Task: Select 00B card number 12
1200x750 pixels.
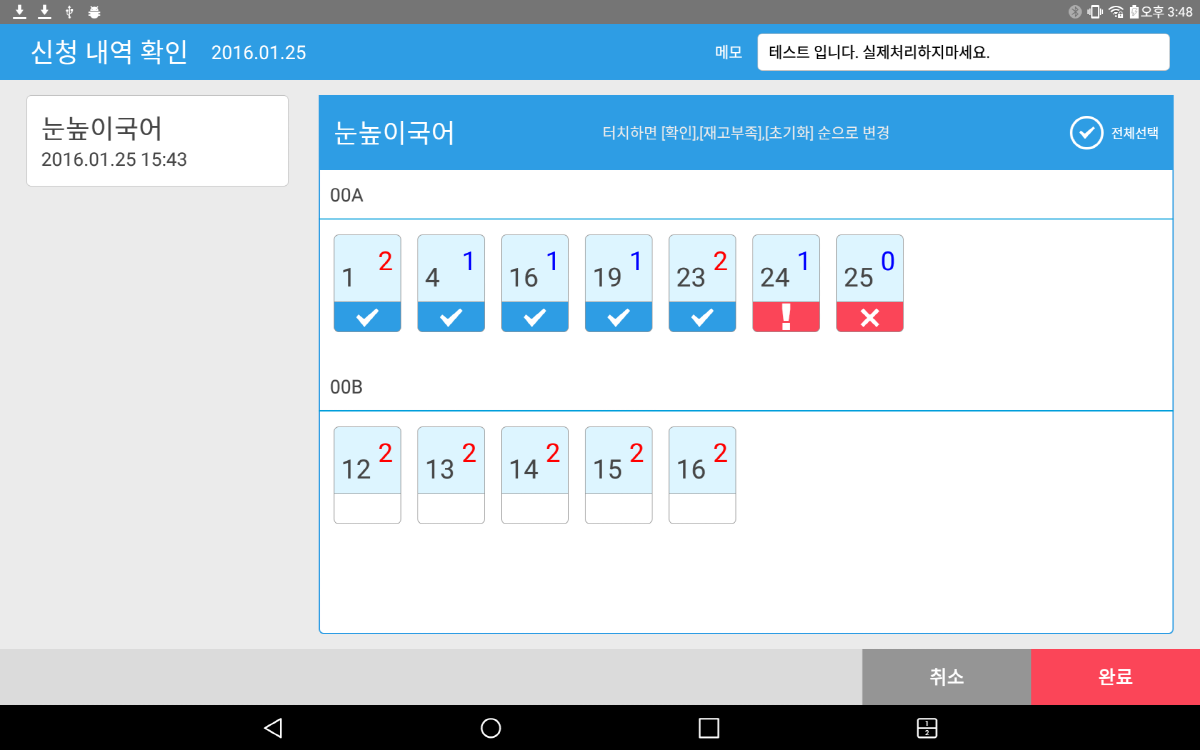Action: coord(367,475)
